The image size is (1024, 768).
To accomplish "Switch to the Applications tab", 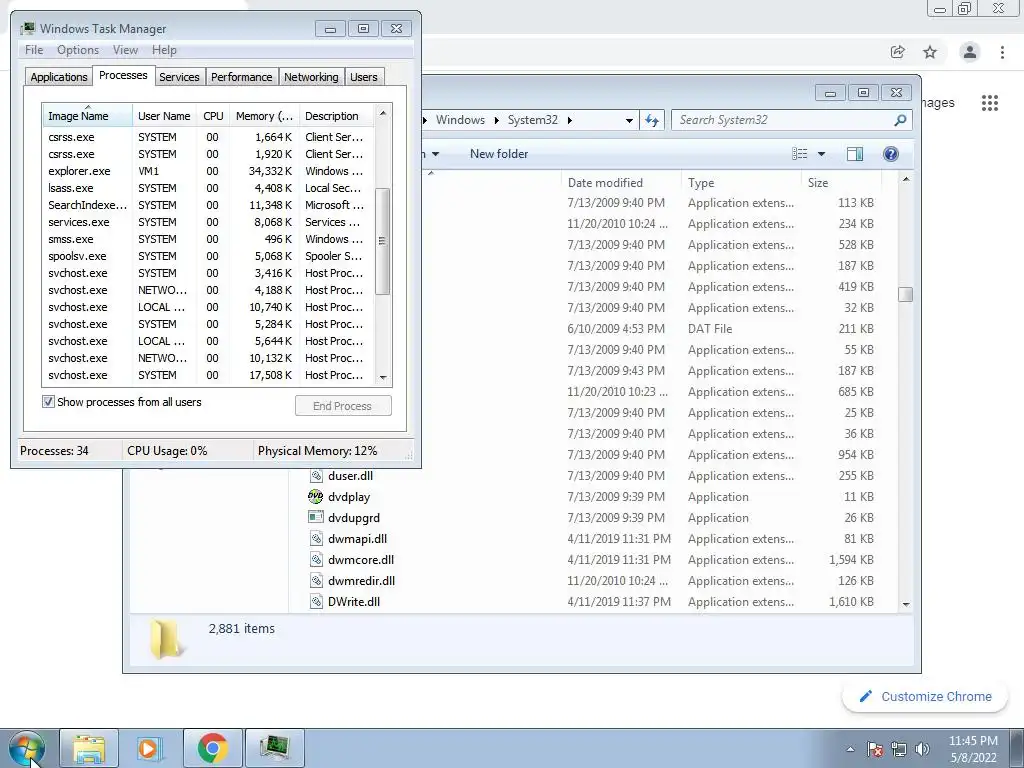I will tap(59, 77).
